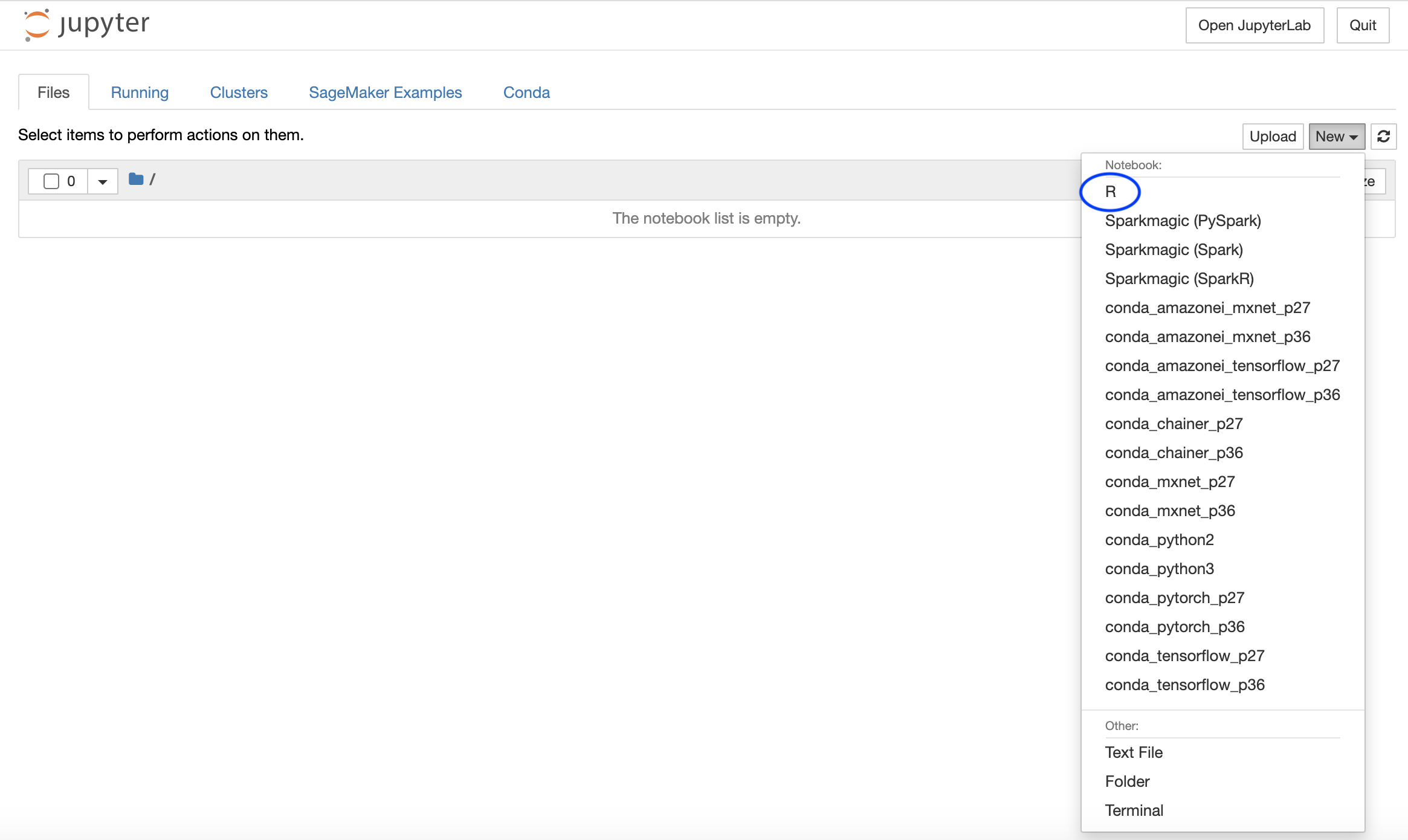Image resolution: width=1408 pixels, height=840 pixels.
Task: Start a conda_python2 notebook
Action: 1222,540
